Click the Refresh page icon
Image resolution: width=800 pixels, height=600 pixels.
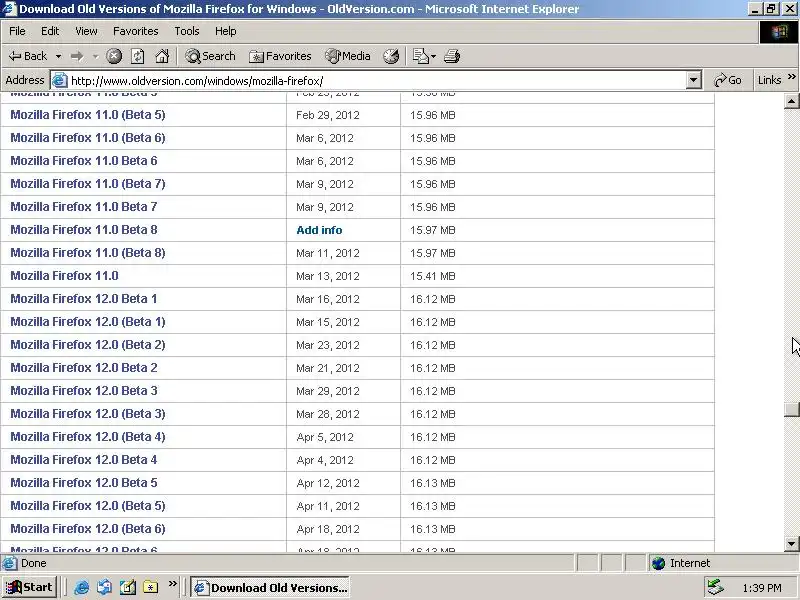click(x=138, y=56)
